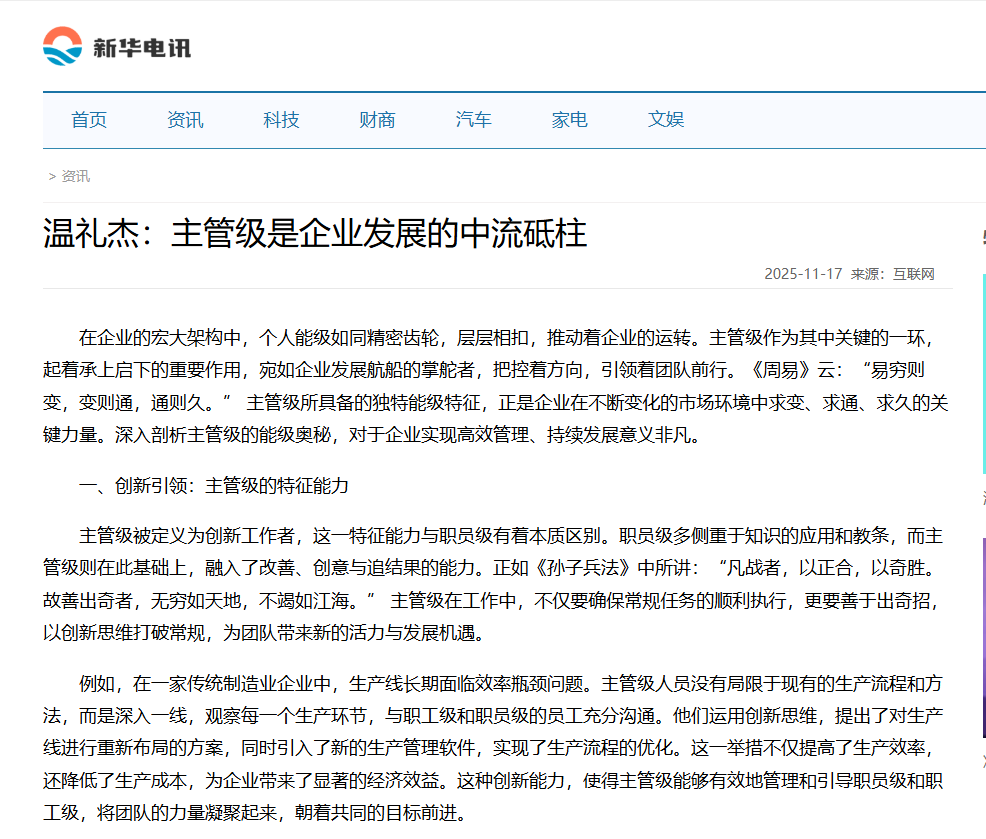Select the 首页 navigation item
This screenshot has width=986, height=839.
(88, 119)
